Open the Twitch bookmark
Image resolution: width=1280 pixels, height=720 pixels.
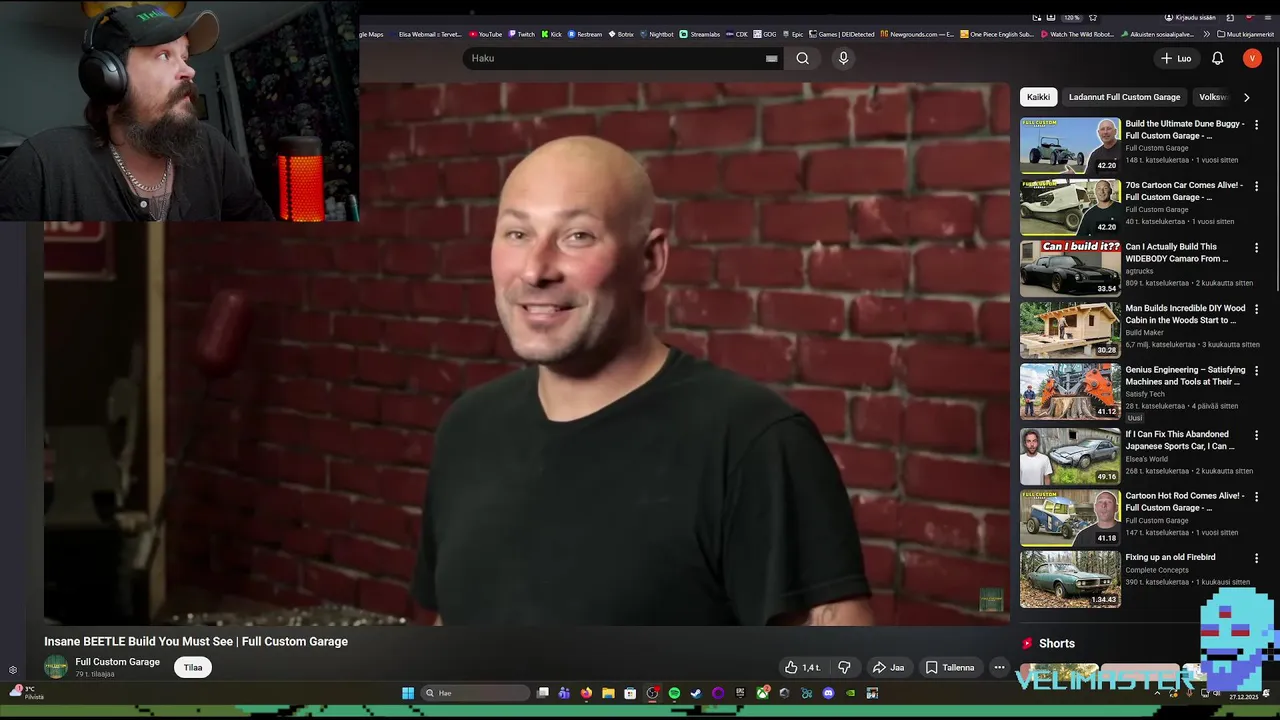click(x=521, y=34)
